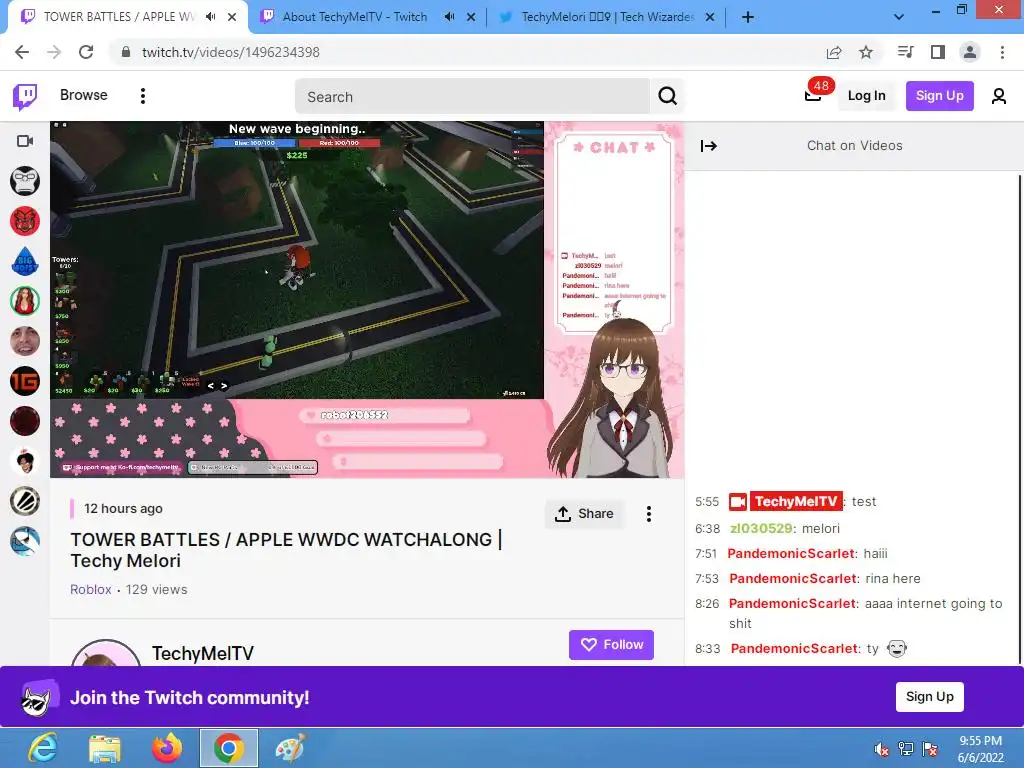This screenshot has width=1024, height=768.
Task: Click Sign Up in the purple banner
Action: tap(929, 697)
